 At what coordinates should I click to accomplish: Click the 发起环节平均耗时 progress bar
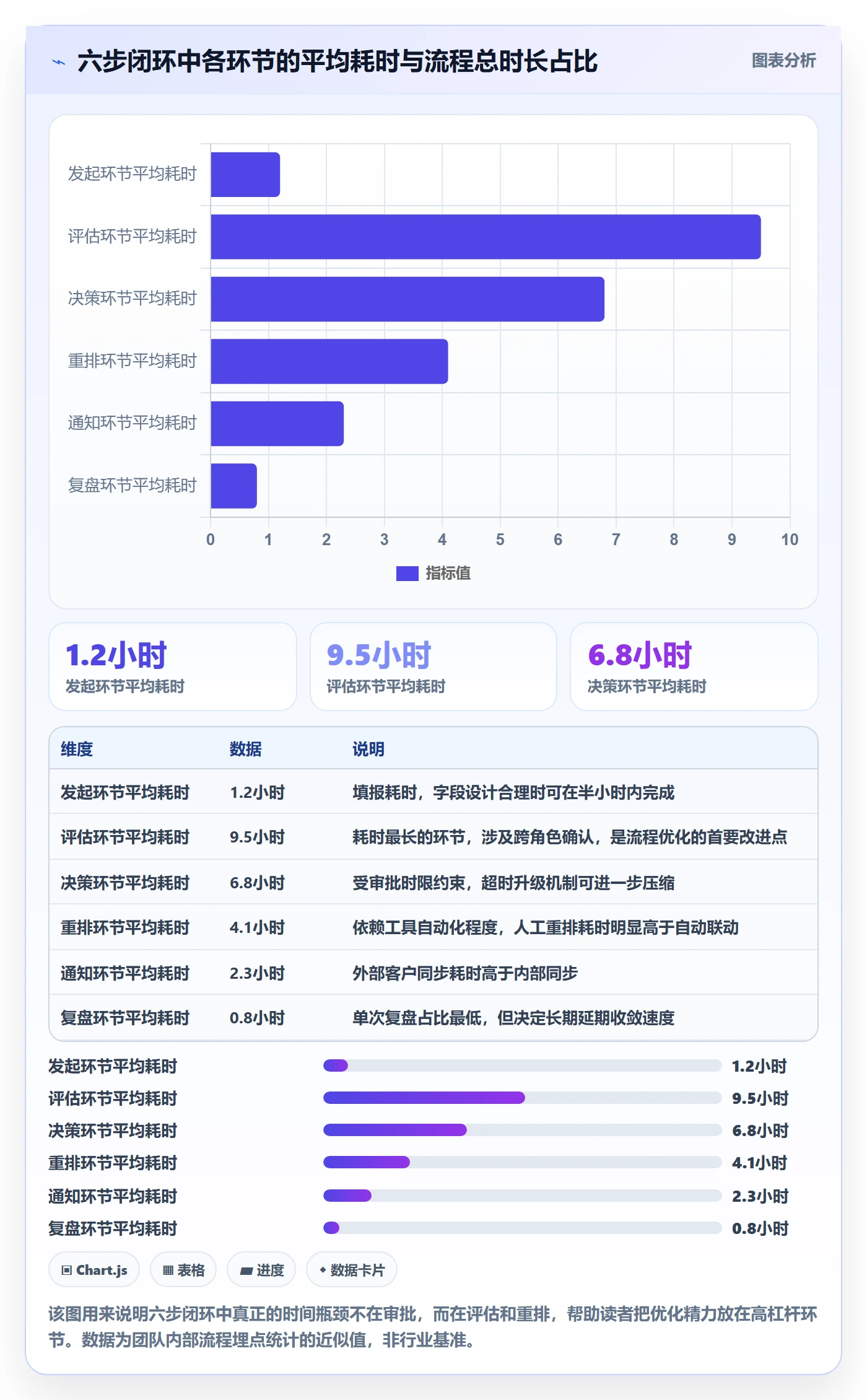coord(522,1065)
